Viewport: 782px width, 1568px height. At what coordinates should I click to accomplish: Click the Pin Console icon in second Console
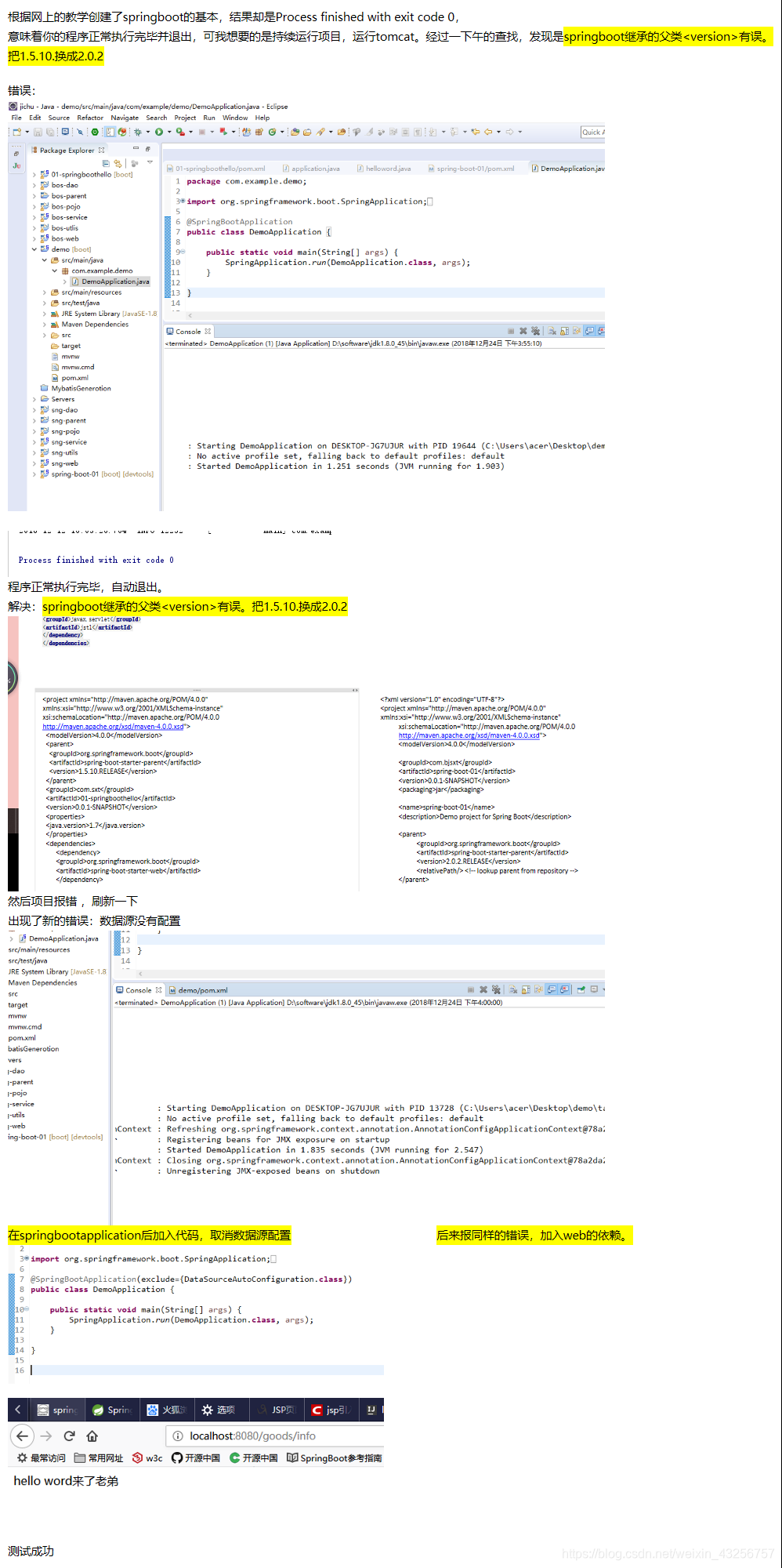581,990
